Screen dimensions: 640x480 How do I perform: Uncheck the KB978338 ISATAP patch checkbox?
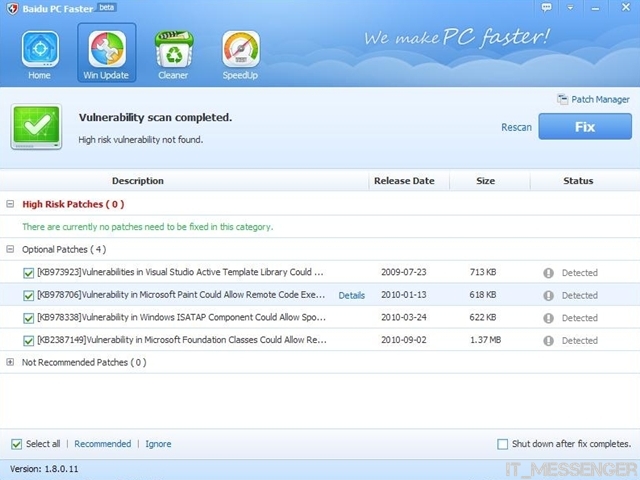29,318
